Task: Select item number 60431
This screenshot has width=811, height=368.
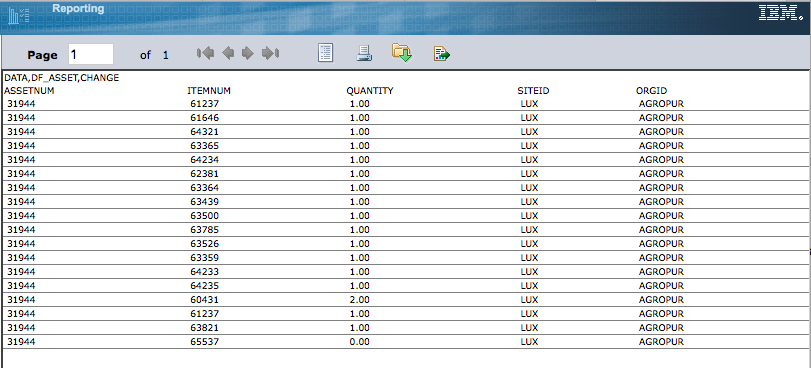Action: click(x=205, y=299)
